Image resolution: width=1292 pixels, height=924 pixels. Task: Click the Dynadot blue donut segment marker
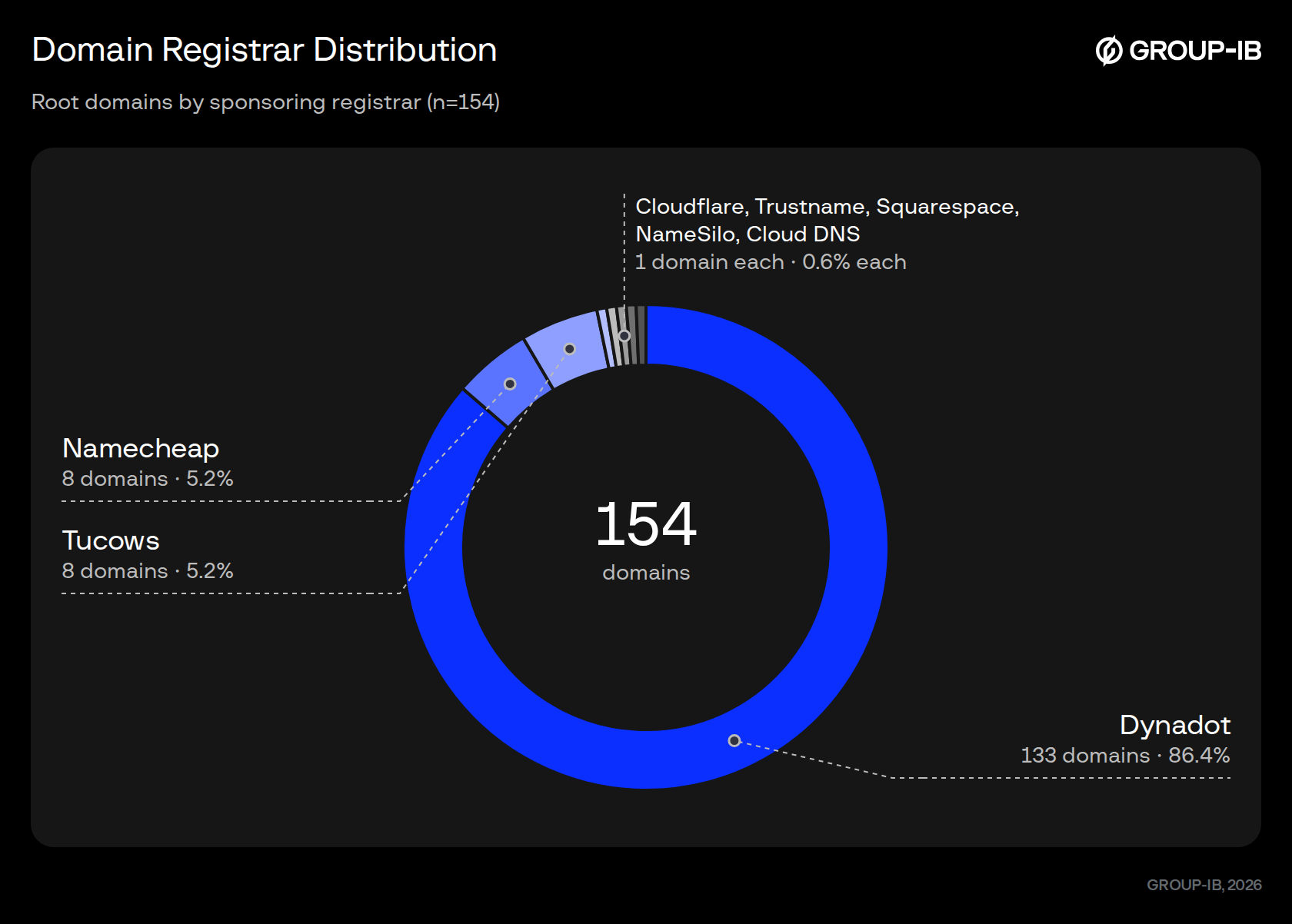pos(734,740)
